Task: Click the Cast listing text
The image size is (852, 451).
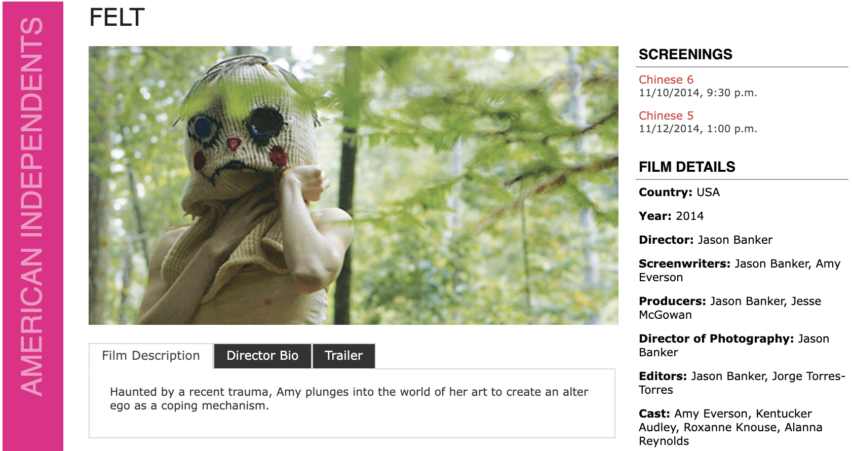Action: (x=730, y=427)
